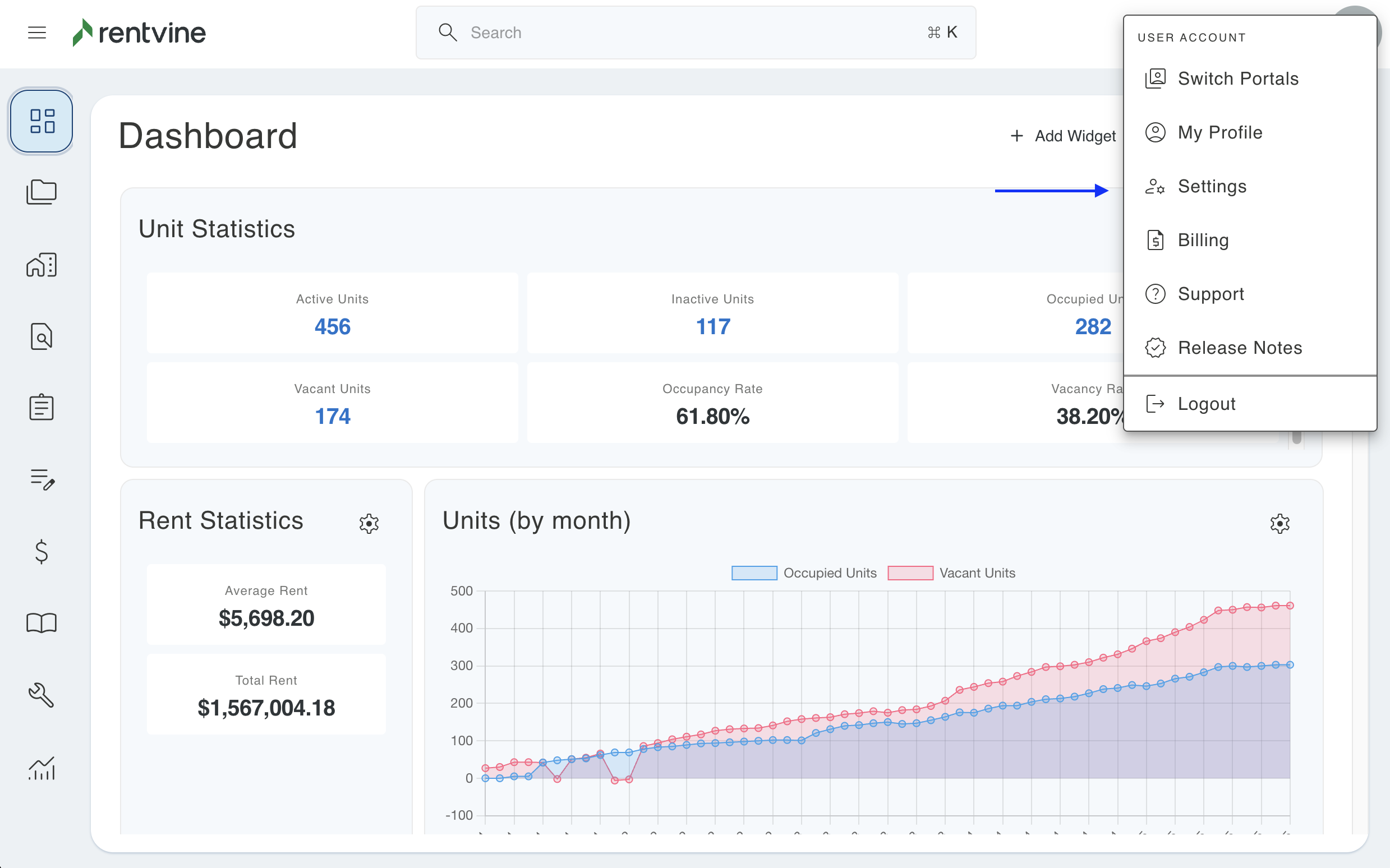Select Switch Portals from user menu
1390x868 pixels.
tap(1237, 79)
